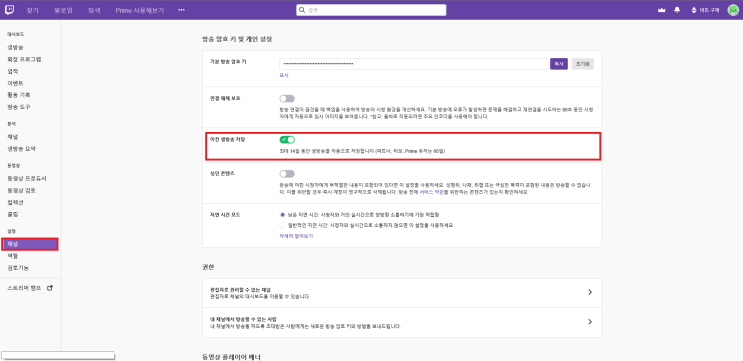The image size is (743, 361).
Task: Open 동영상 검토 in the sidebar
Action: point(21,190)
